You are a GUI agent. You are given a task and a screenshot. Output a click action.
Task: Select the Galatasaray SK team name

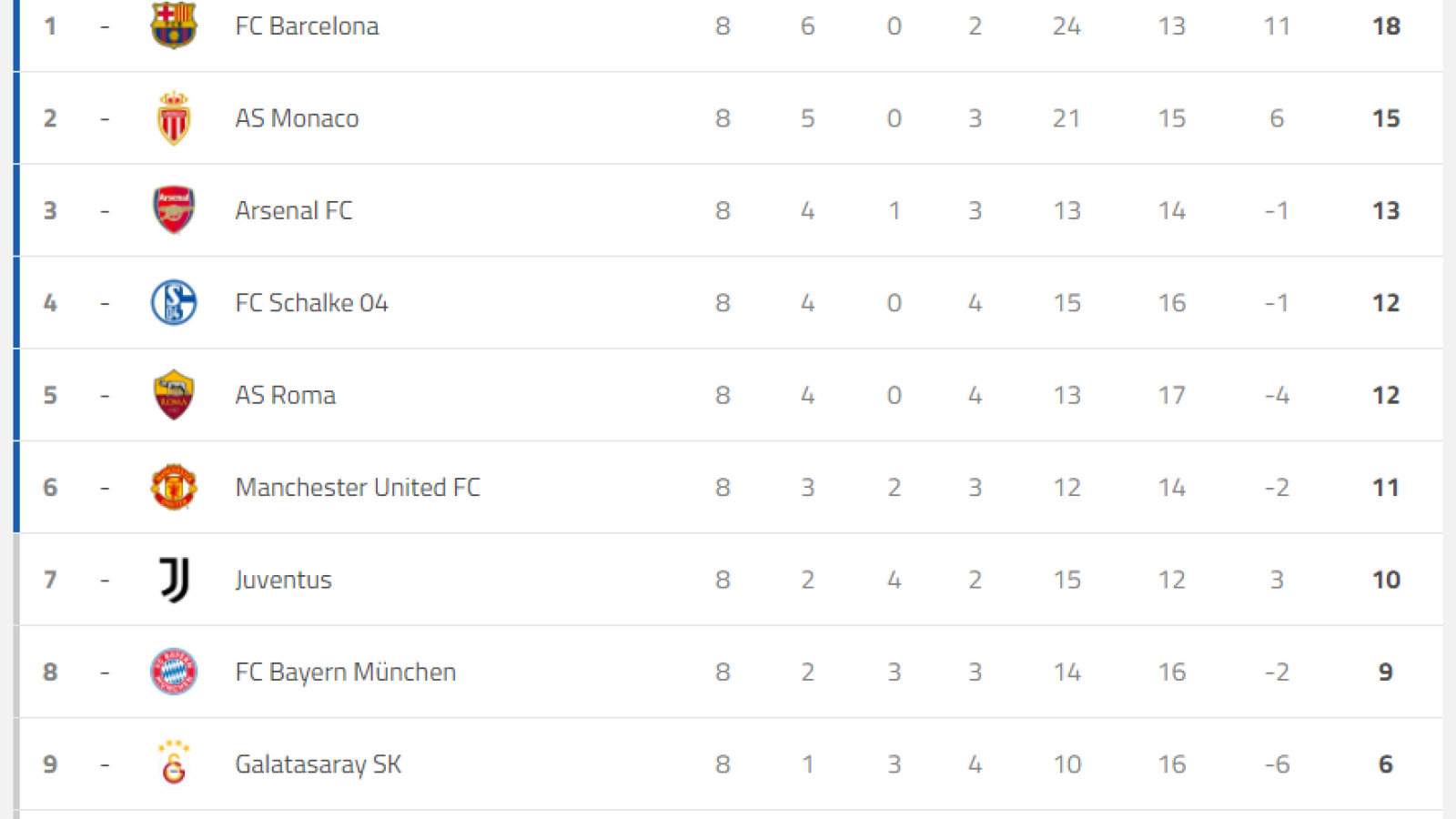point(318,764)
